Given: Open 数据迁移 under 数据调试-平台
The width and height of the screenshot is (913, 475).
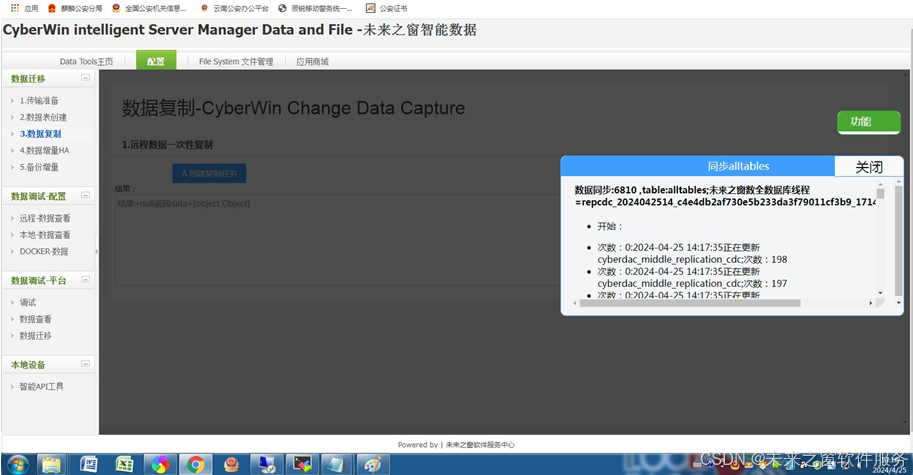Looking at the screenshot, I should click(x=36, y=336).
